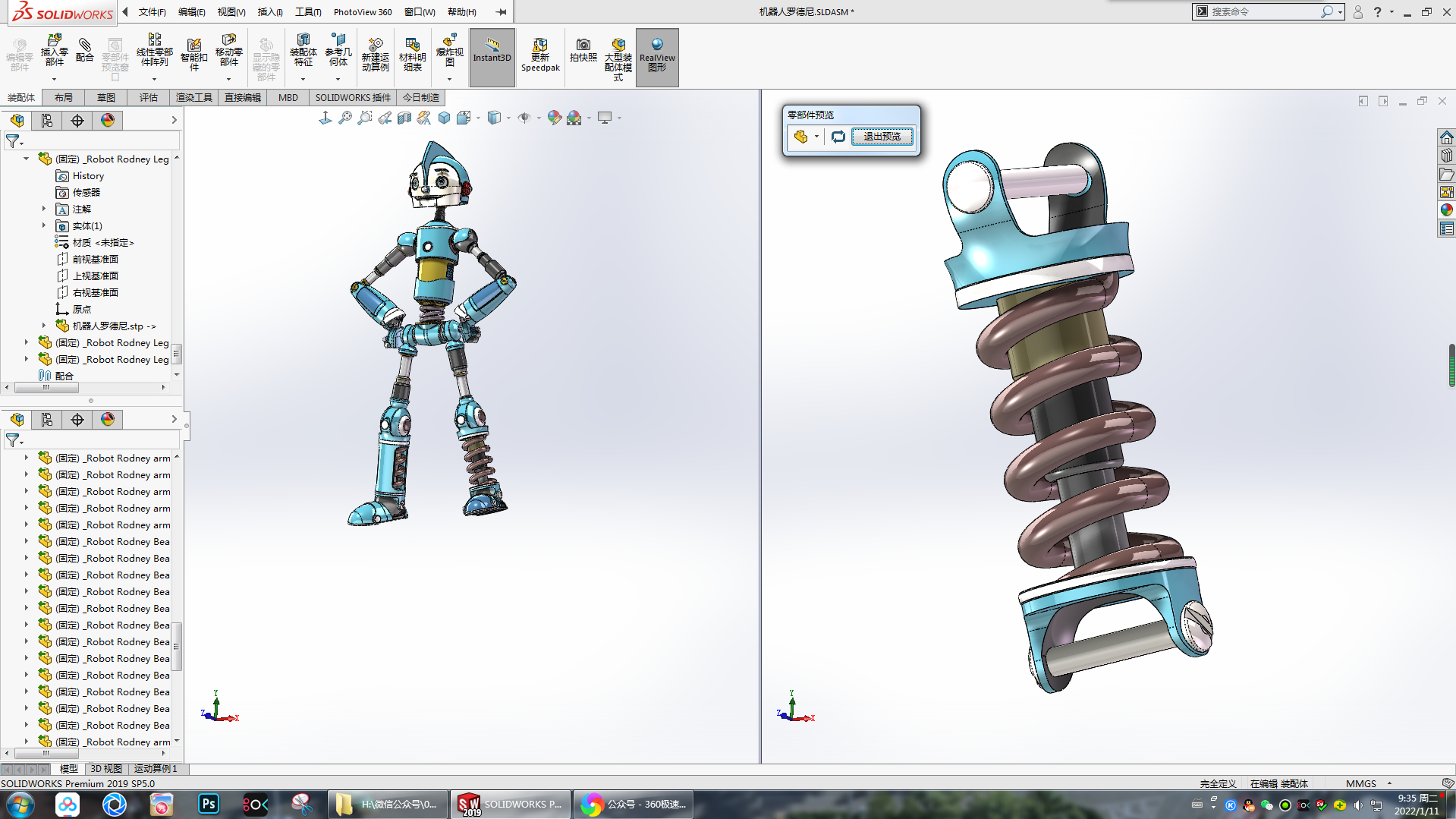Open View Palette icon in task pane

(1447, 192)
